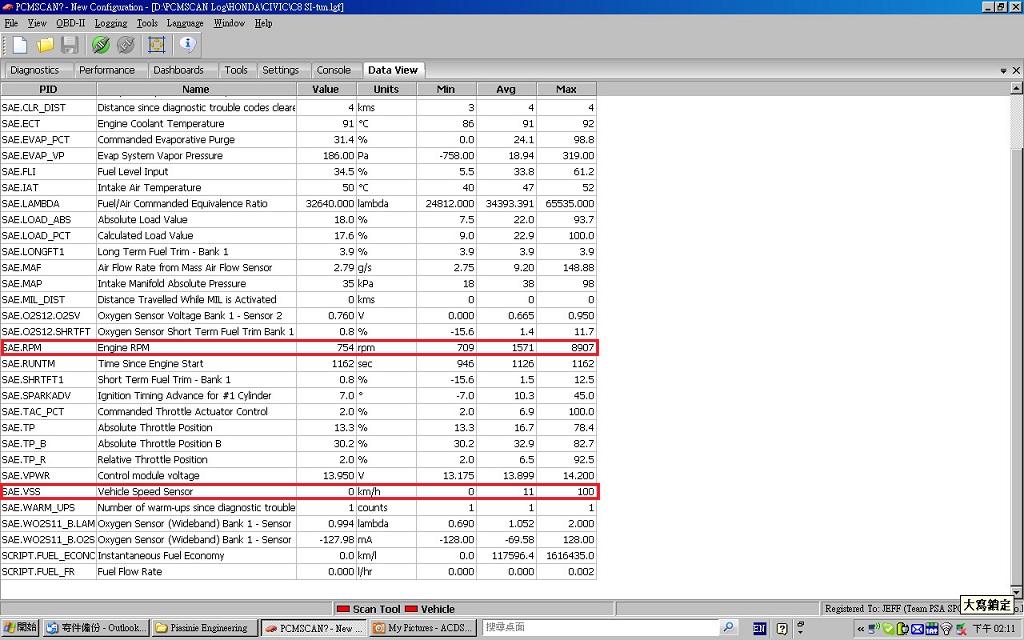Click the desktop search magnifier icon
The width and height of the screenshot is (1024, 640).
click(x=728, y=627)
